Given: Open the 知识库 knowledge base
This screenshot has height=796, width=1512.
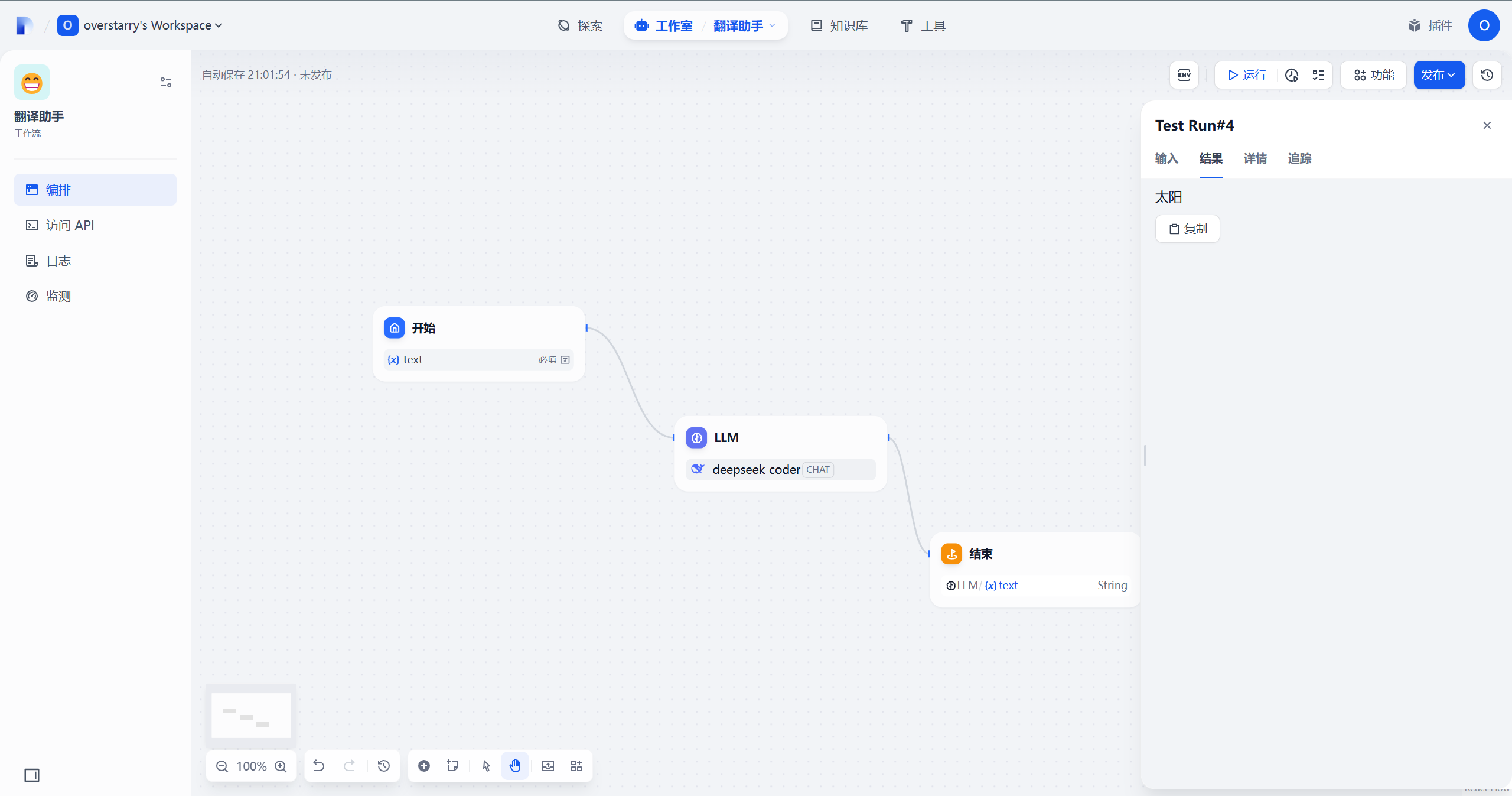Looking at the screenshot, I should [839, 25].
